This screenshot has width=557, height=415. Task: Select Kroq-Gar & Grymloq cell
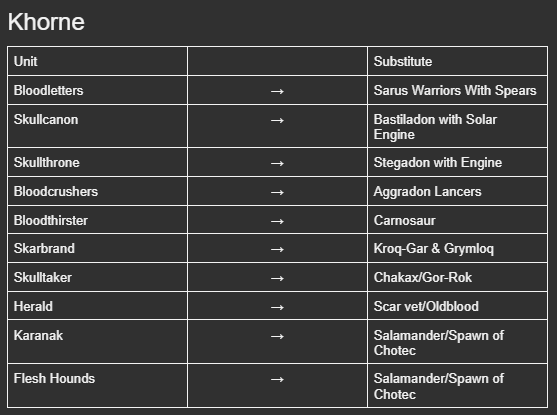pos(457,248)
